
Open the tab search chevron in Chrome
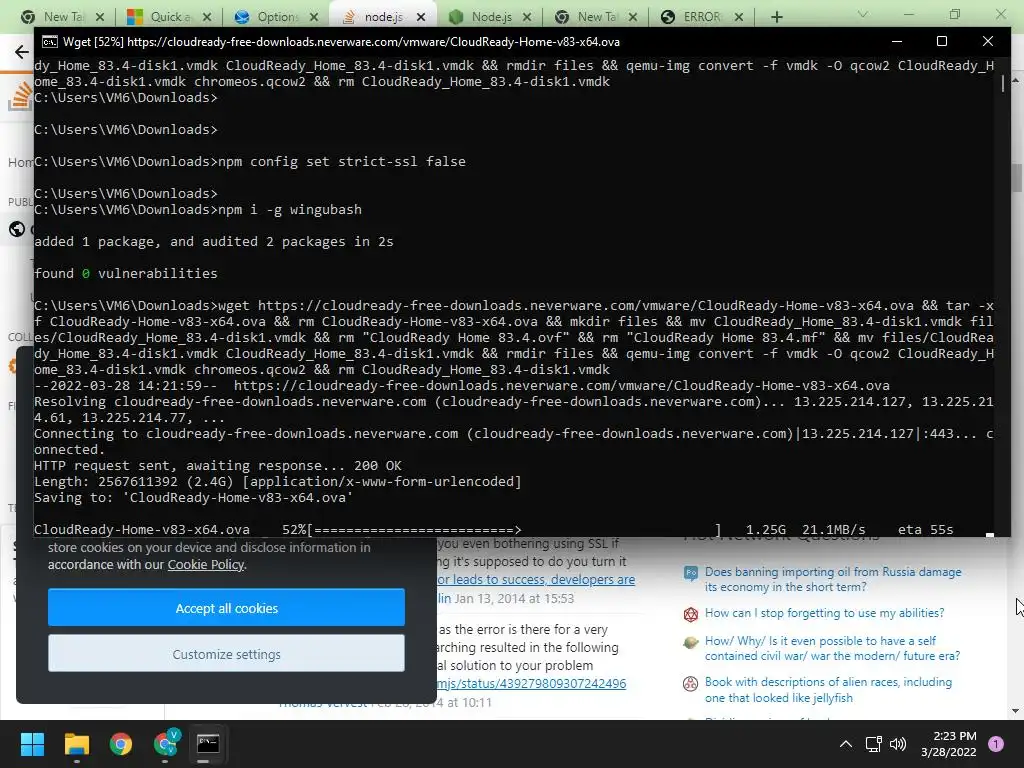863,14
